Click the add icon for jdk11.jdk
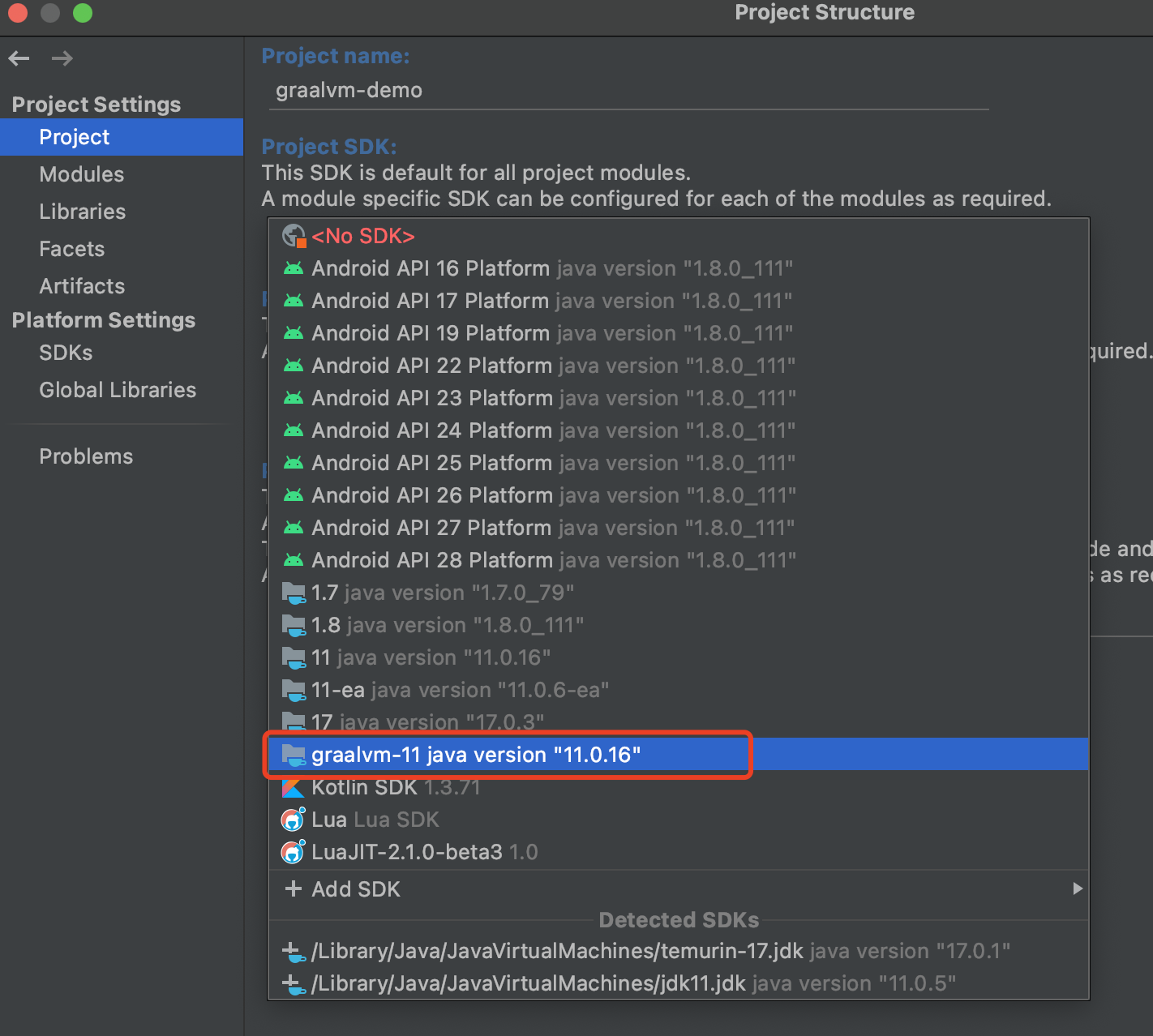 [x=294, y=985]
